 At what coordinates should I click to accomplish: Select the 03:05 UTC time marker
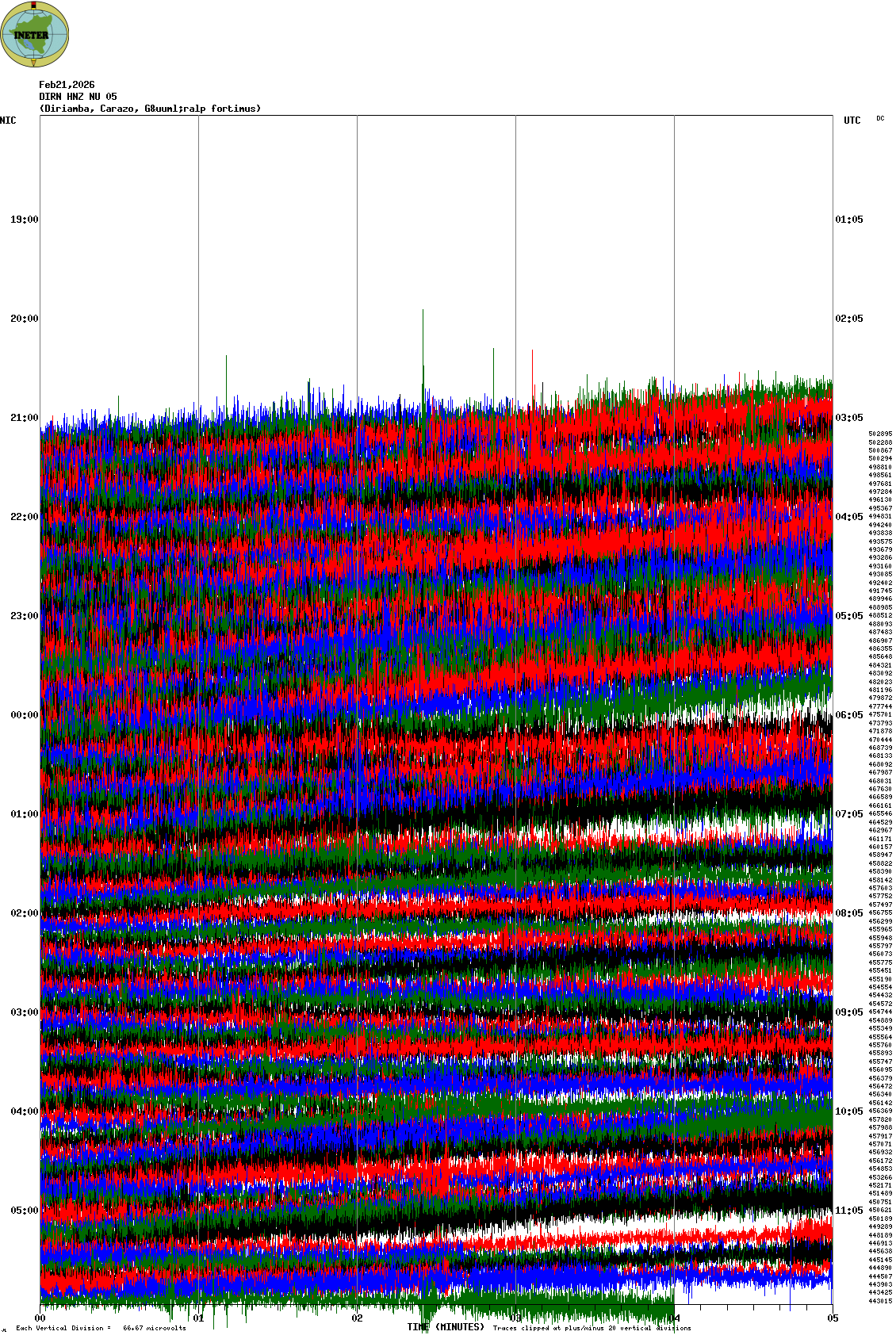pyautogui.click(x=849, y=418)
